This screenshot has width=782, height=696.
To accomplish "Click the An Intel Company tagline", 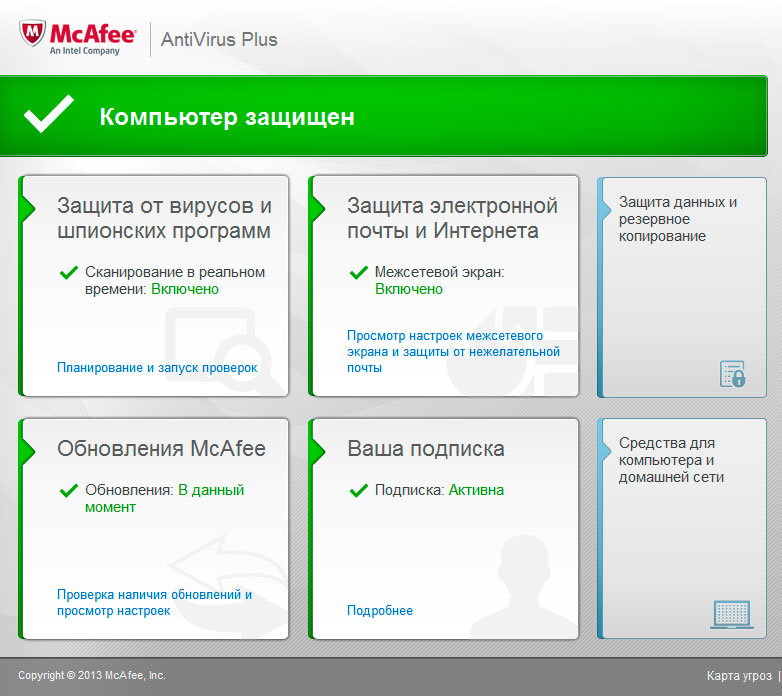I will (84, 51).
